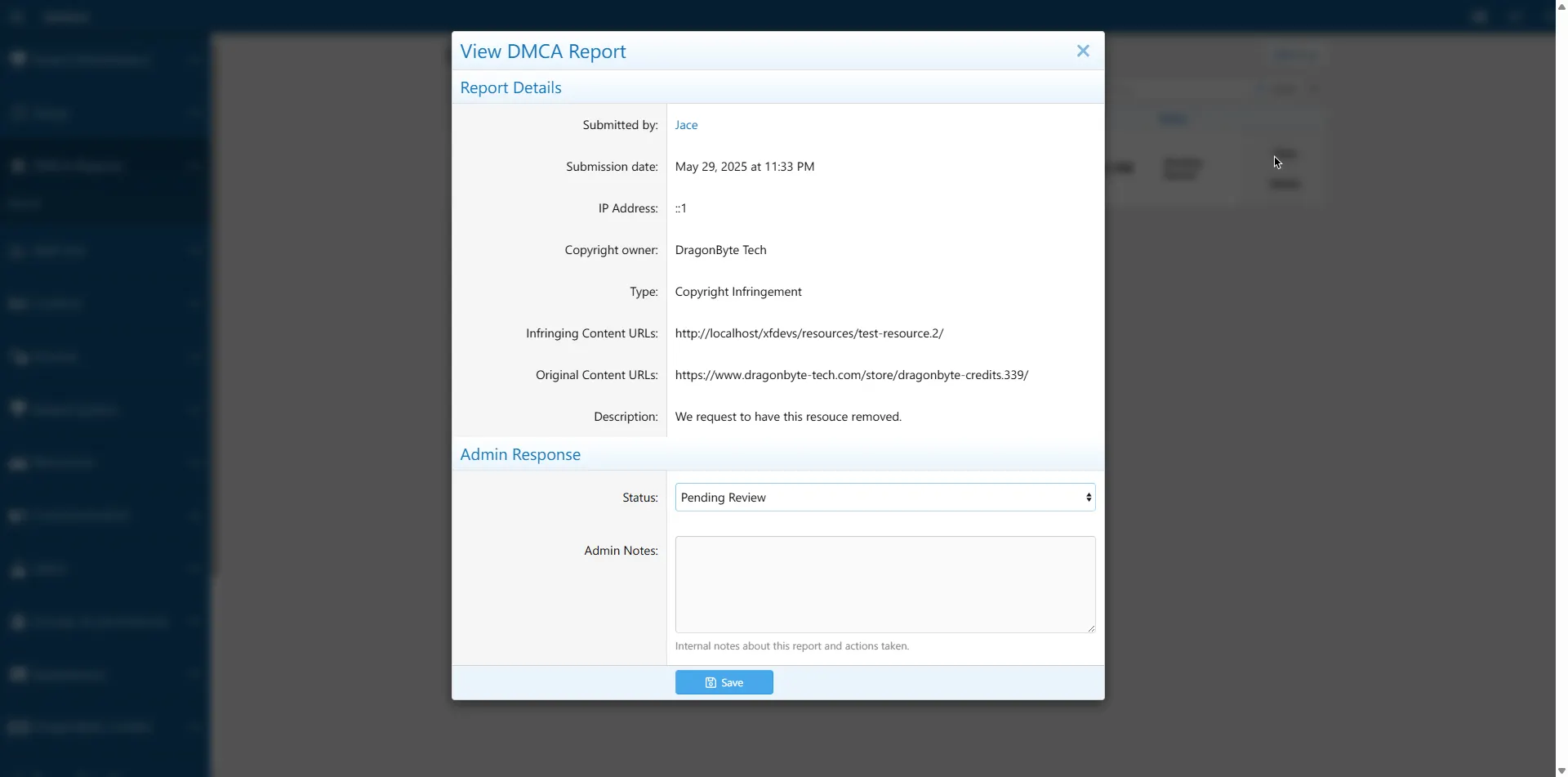
Task: Open submitter Jace's profile link
Action: pyautogui.click(x=686, y=125)
